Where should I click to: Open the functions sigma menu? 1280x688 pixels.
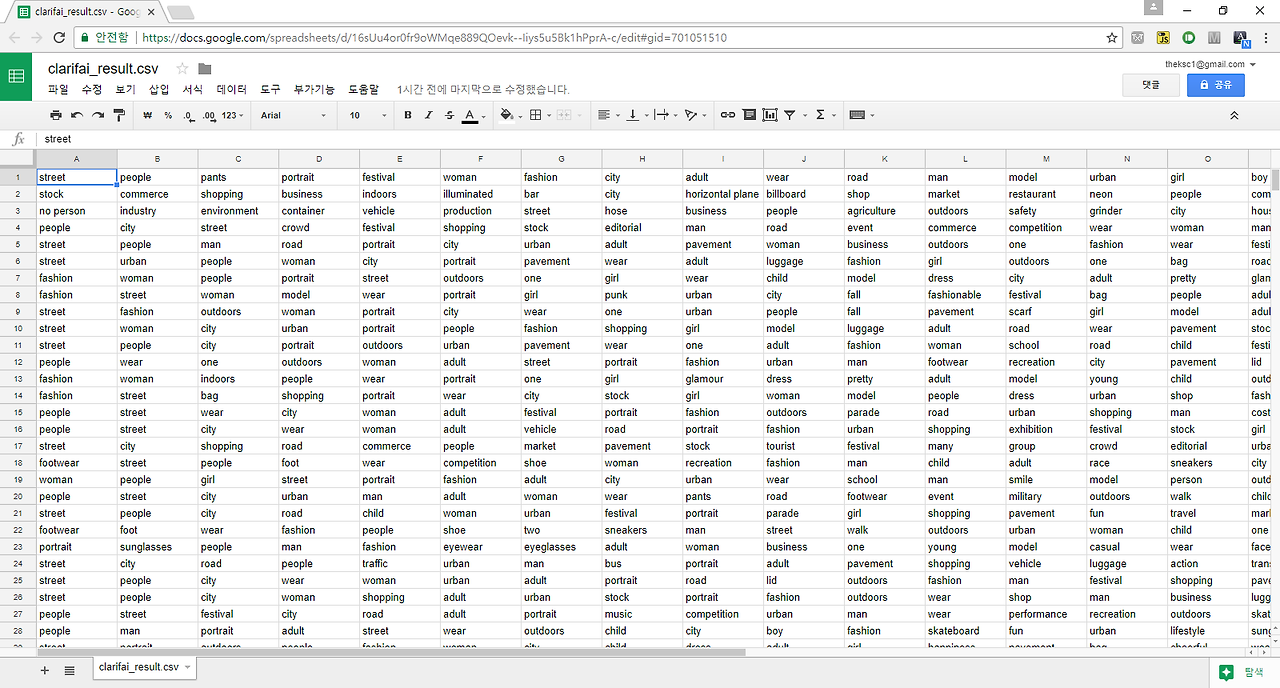coord(824,116)
